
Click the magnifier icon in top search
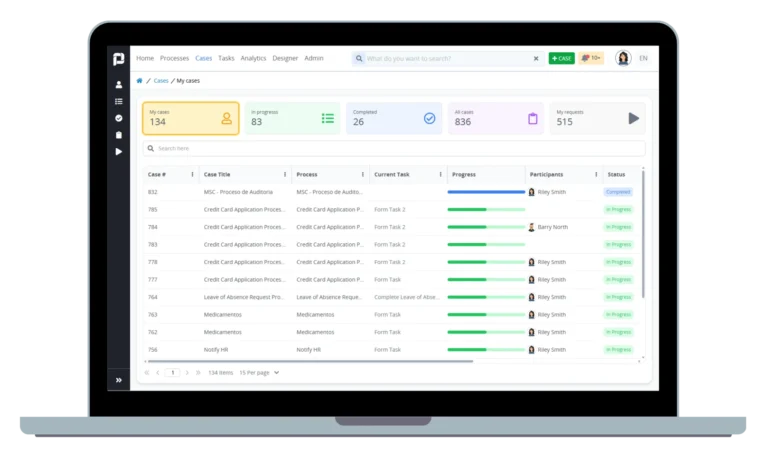(x=359, y=58)
